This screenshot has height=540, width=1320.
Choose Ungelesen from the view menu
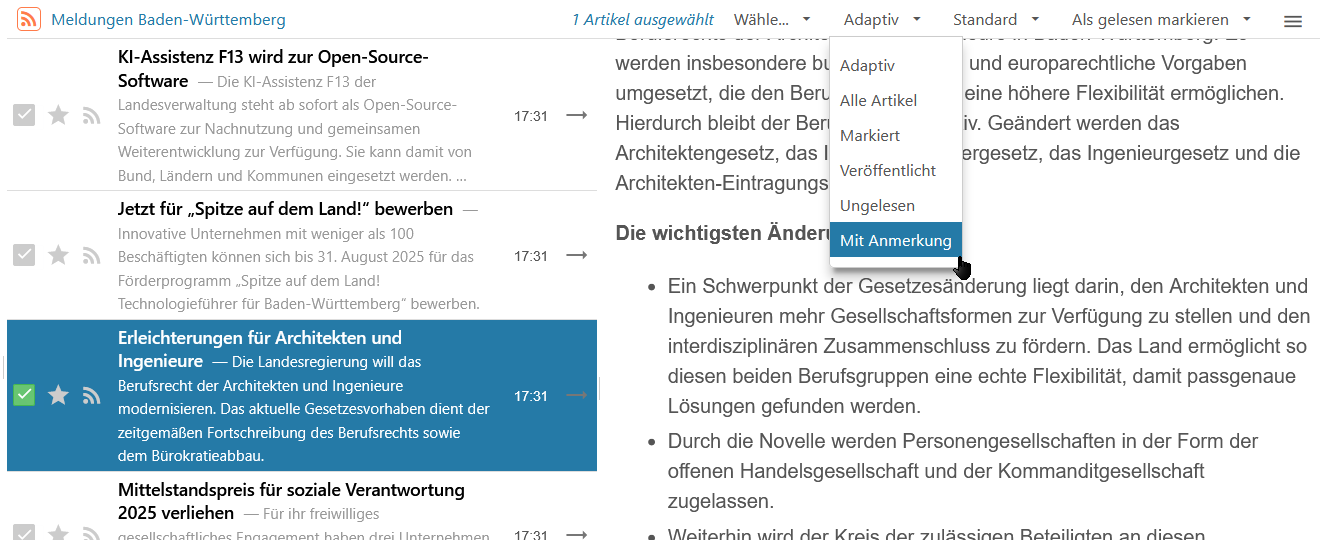[896, 205]
